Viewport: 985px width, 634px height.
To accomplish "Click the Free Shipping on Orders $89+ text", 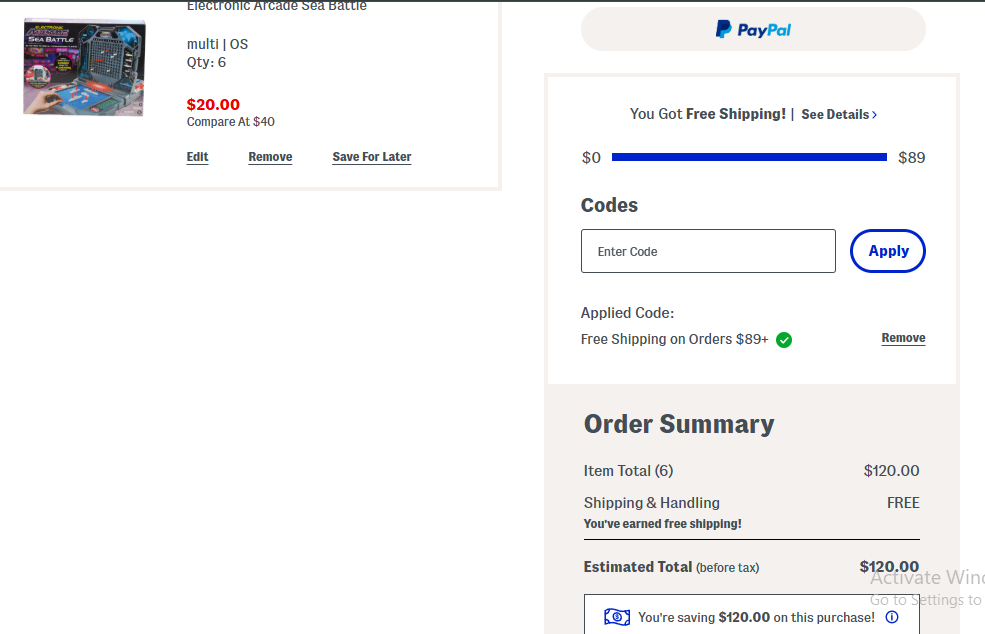I will click(x=675, y=339).
